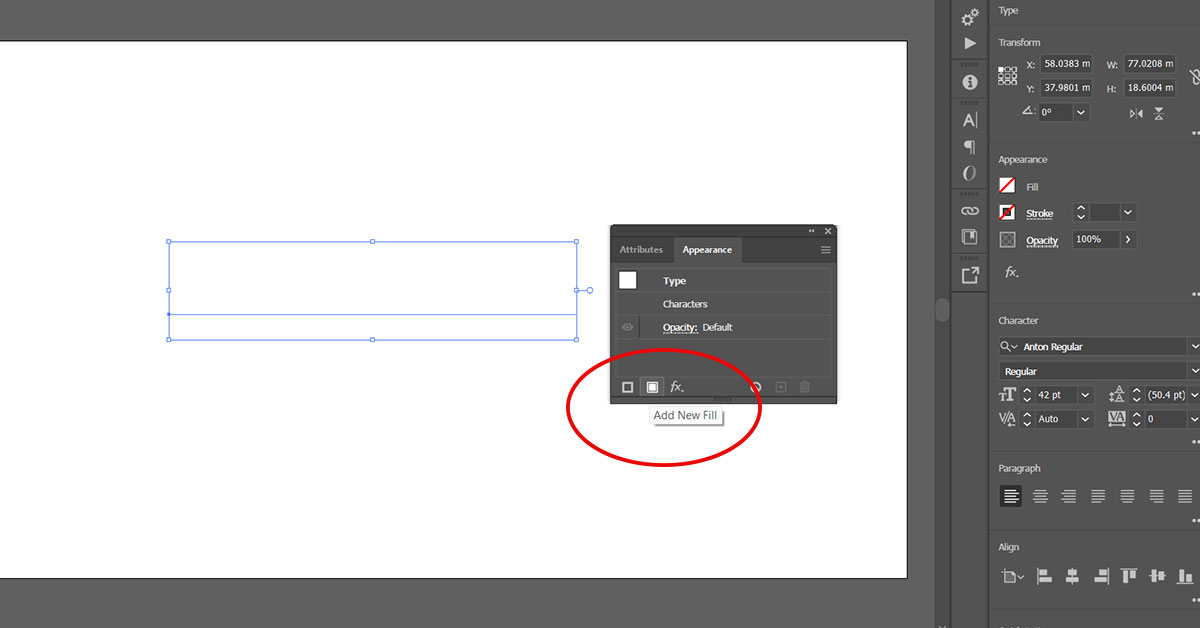Image resolution: width=1200 pixels, height=628 pixels.
Task: Open the Character panel from the dock
Action: pos(969,120)
